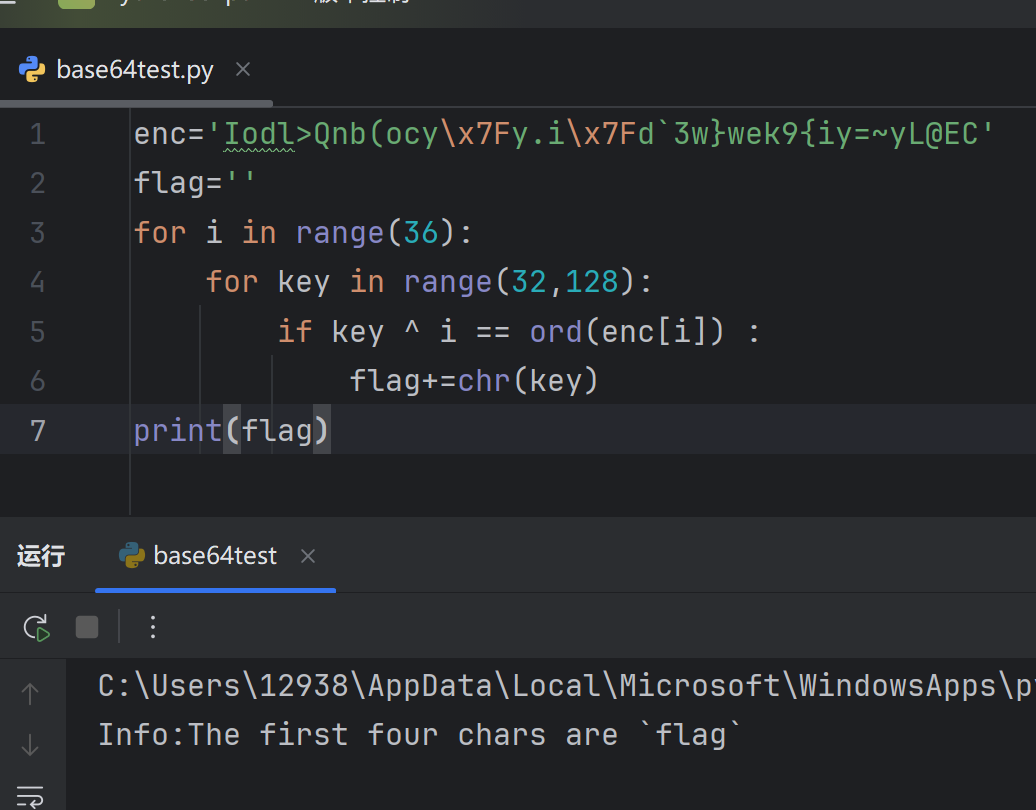Image resolution: width=1036 pixels, height=810 pixels.
Task: Click the Python file icon on editor tab
Action: click(x=32, y=69)
